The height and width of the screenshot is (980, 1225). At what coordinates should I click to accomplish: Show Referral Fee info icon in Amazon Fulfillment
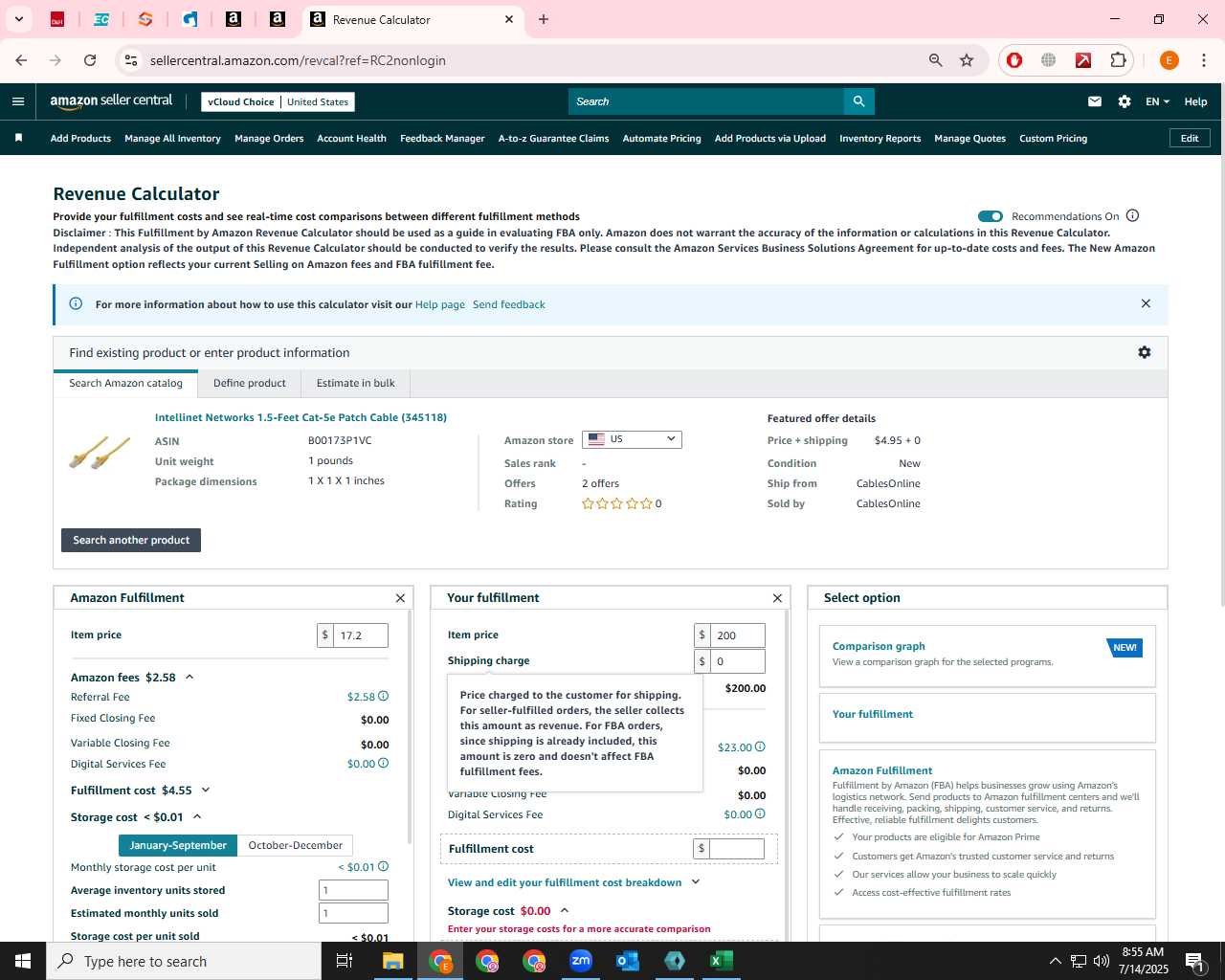click(383, 696)
